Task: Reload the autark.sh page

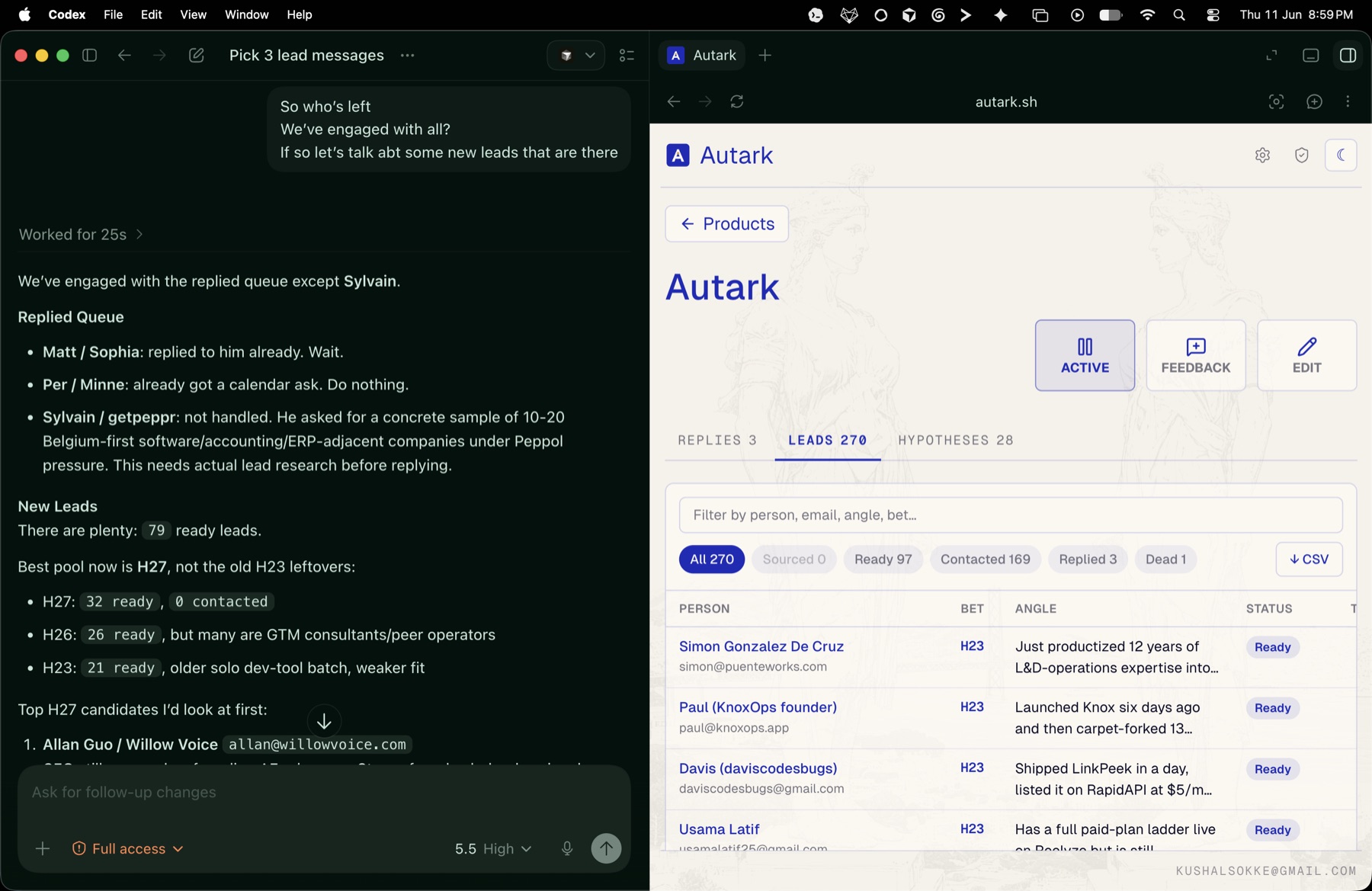Action: (x=737, y=101)
